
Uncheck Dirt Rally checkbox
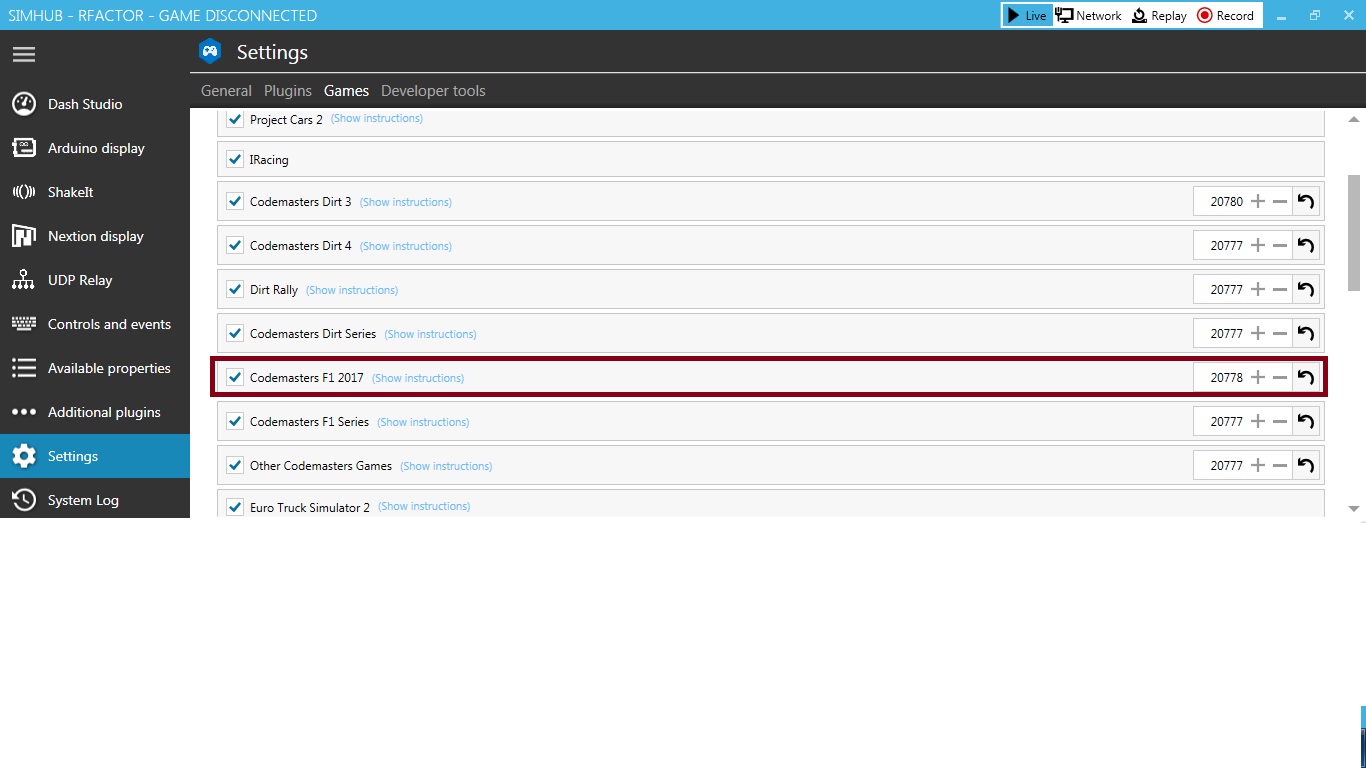click(235, 289)
